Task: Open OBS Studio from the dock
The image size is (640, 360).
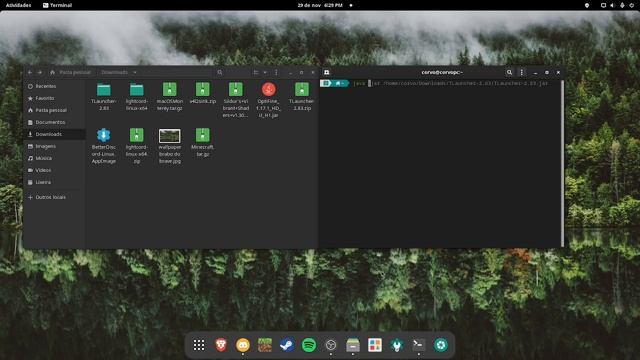Action: coord(331,345)
